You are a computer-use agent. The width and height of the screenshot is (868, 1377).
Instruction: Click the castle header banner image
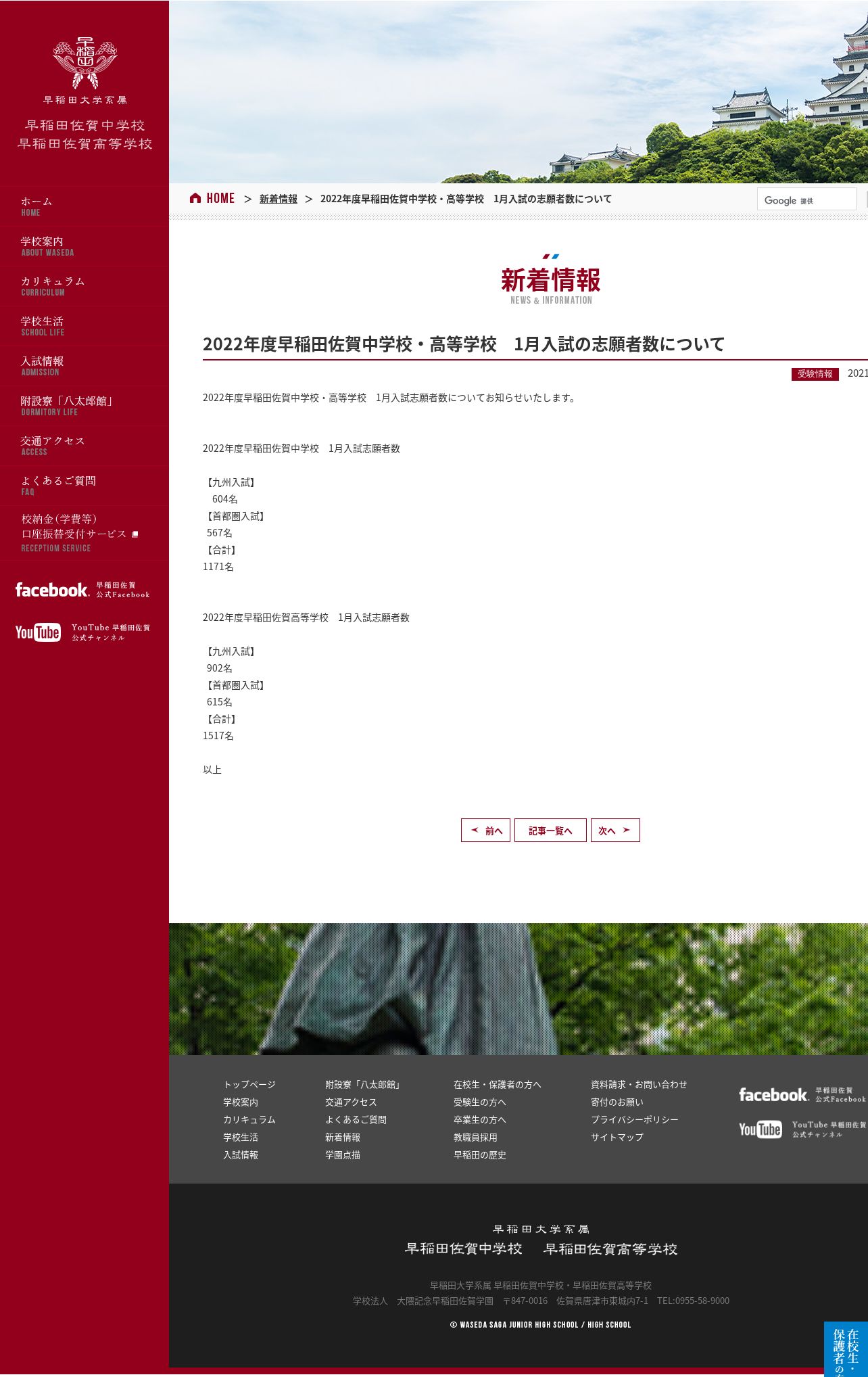(519, 91)
